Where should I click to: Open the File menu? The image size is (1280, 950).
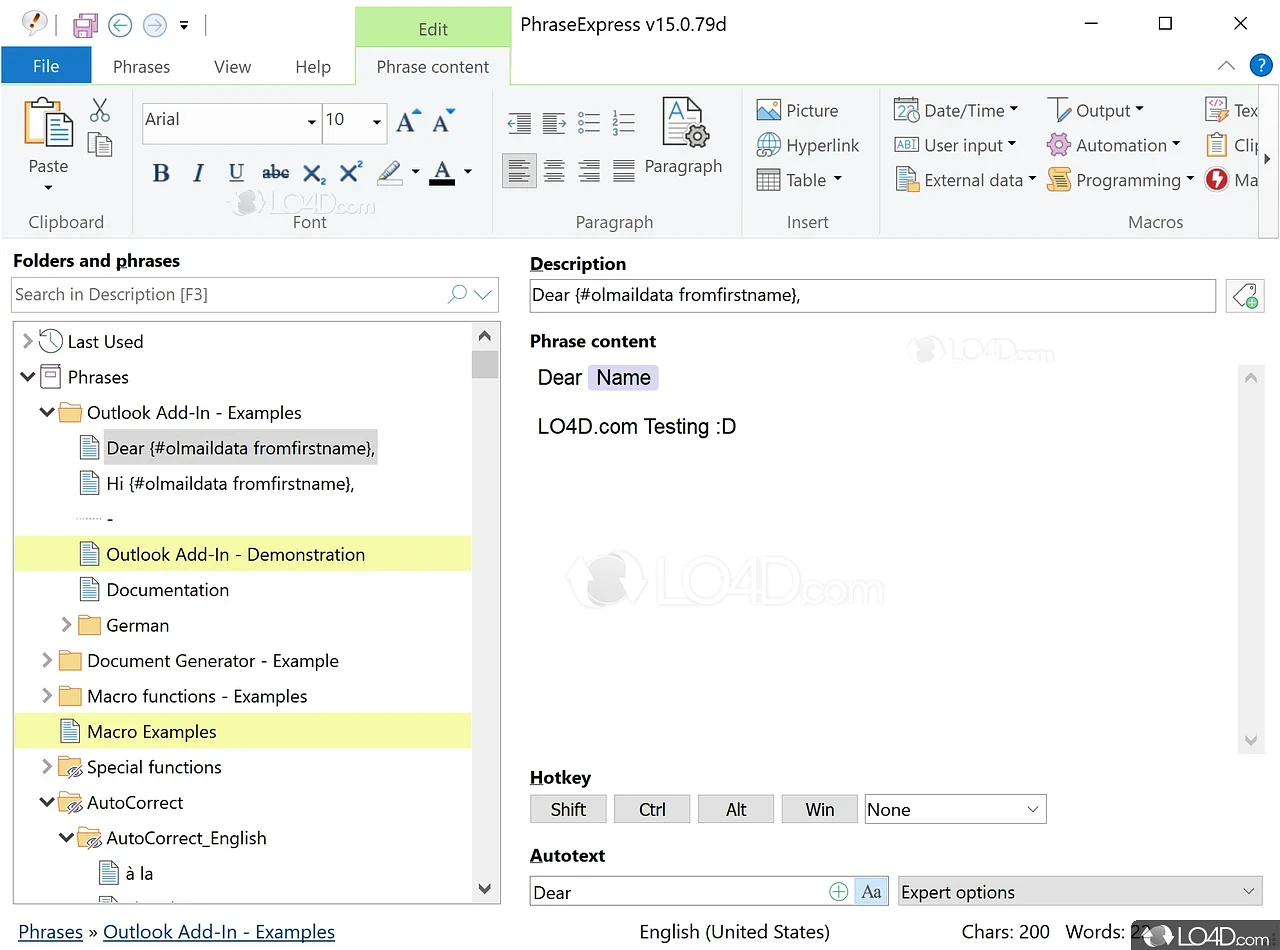[x=46, y=66]
